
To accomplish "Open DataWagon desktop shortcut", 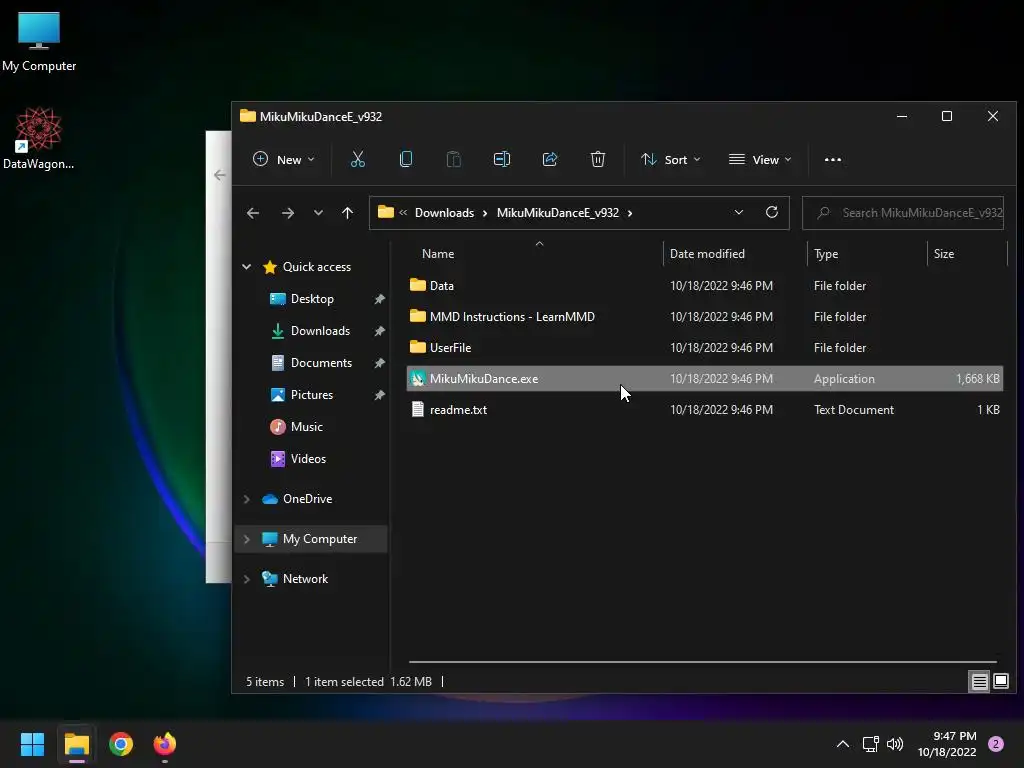I will (39, 138).
